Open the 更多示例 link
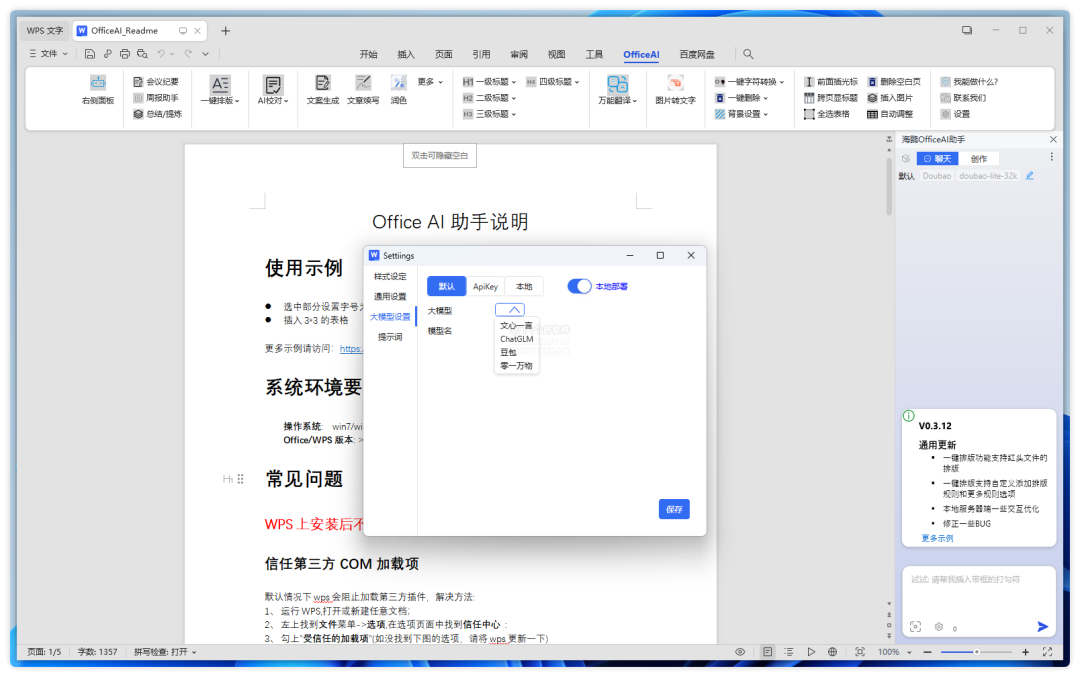Image resolution: width=1080 pixels, height=677 pixels. point(937,538)
